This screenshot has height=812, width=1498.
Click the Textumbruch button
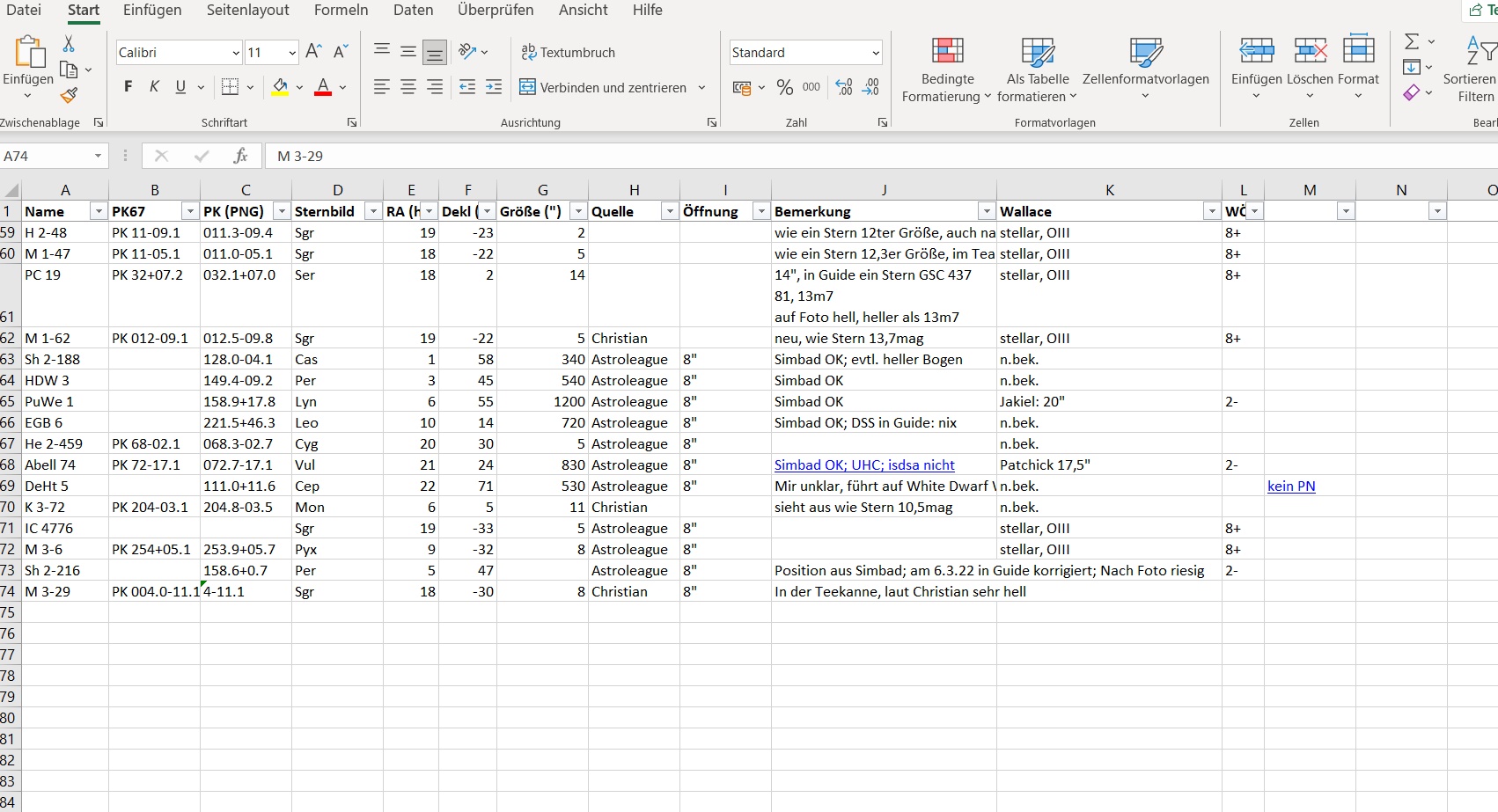(568, 52)
